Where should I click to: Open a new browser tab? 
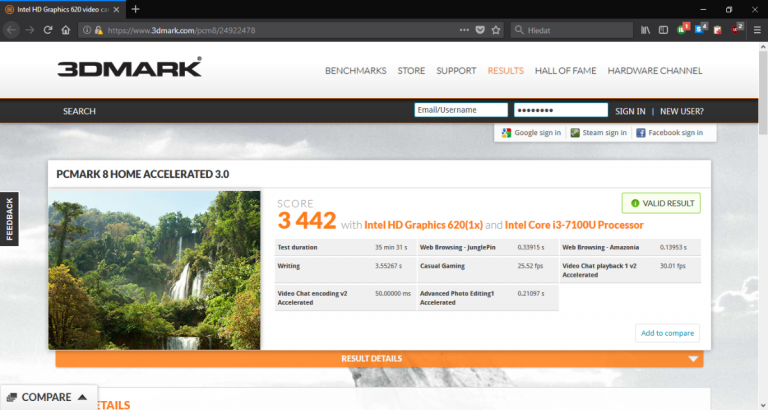(x=136, y=9)
